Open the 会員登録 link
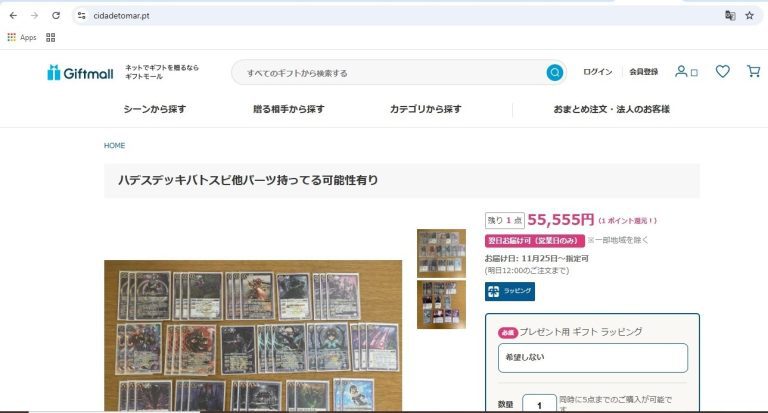This screenshot has height=413, width=768. click(644, 72)
